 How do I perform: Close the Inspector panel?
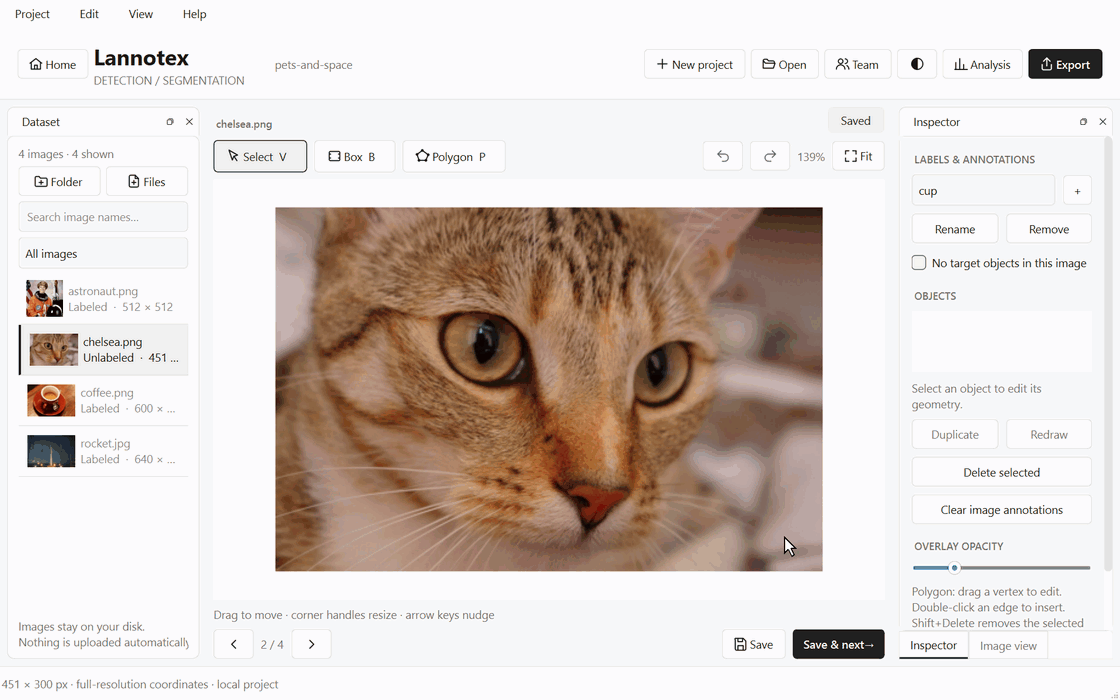[x=1103, y=121]
